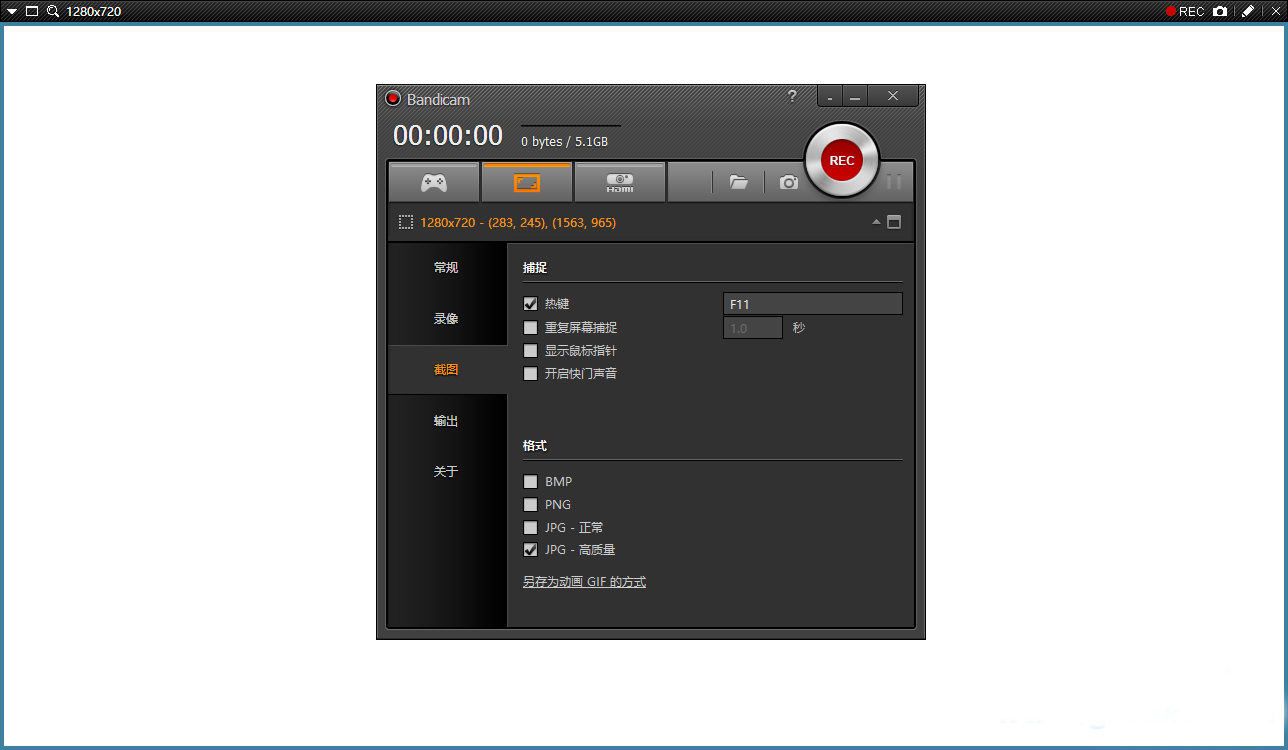Enable the 重复屏幕捕捉 checkbox
This screenshot has height=750, width=1288.
point(531,327)
